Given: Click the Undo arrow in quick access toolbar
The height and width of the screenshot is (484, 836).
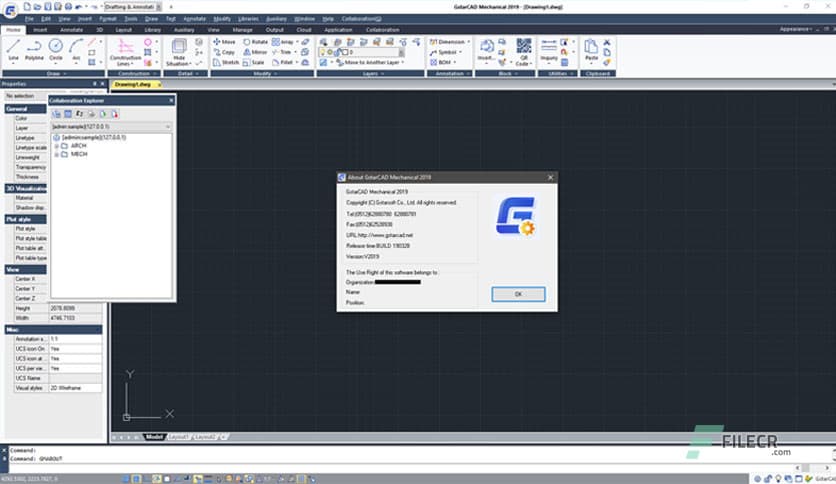Looking at the screenshot, I should [79, 7].
